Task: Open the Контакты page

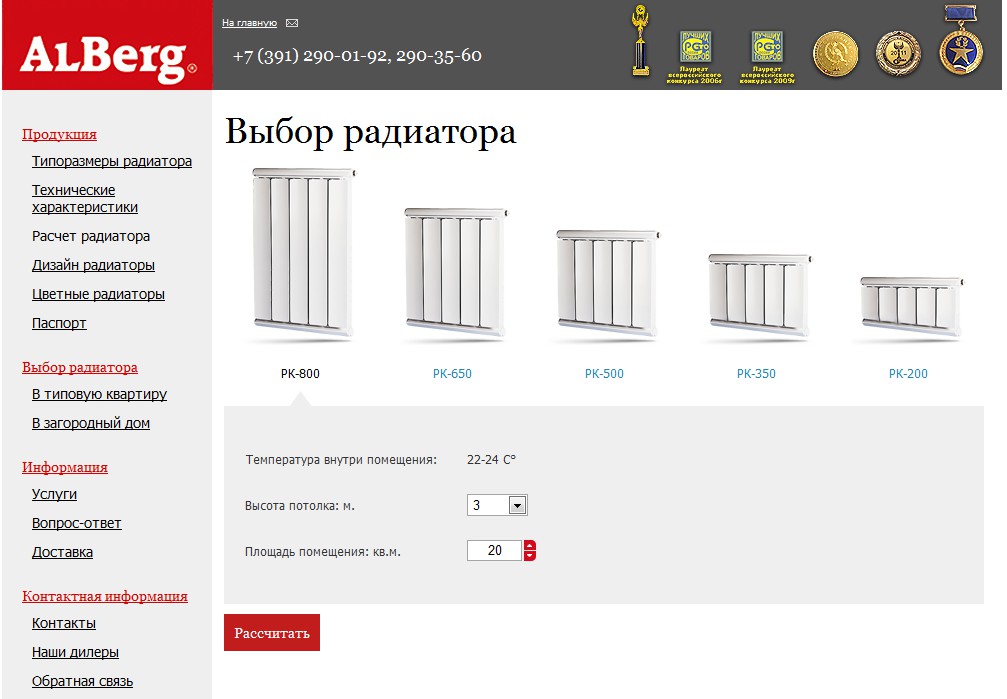Action: [64, 623]
